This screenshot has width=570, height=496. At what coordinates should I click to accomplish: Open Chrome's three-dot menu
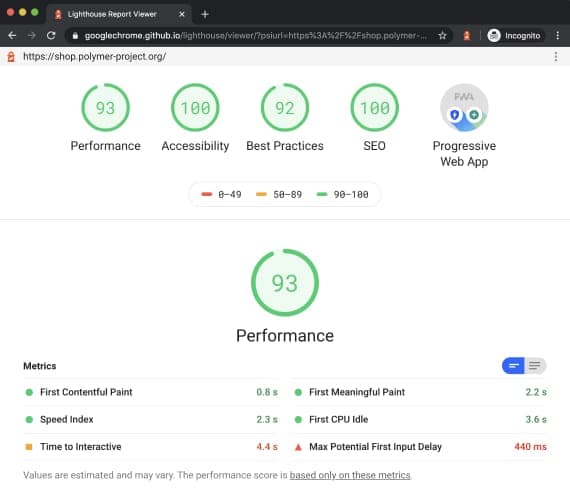click(x=557, y=35)
